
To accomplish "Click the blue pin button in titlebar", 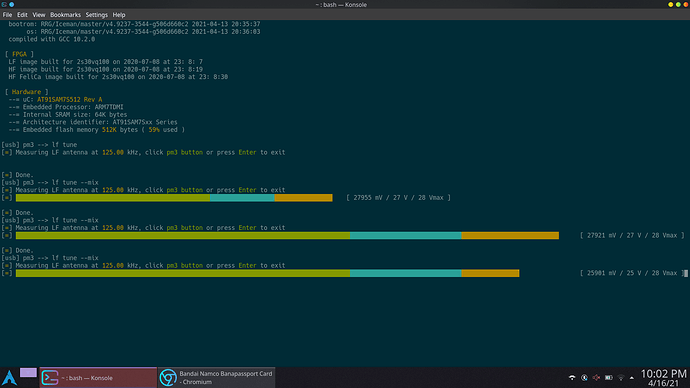I will point(12,4).
